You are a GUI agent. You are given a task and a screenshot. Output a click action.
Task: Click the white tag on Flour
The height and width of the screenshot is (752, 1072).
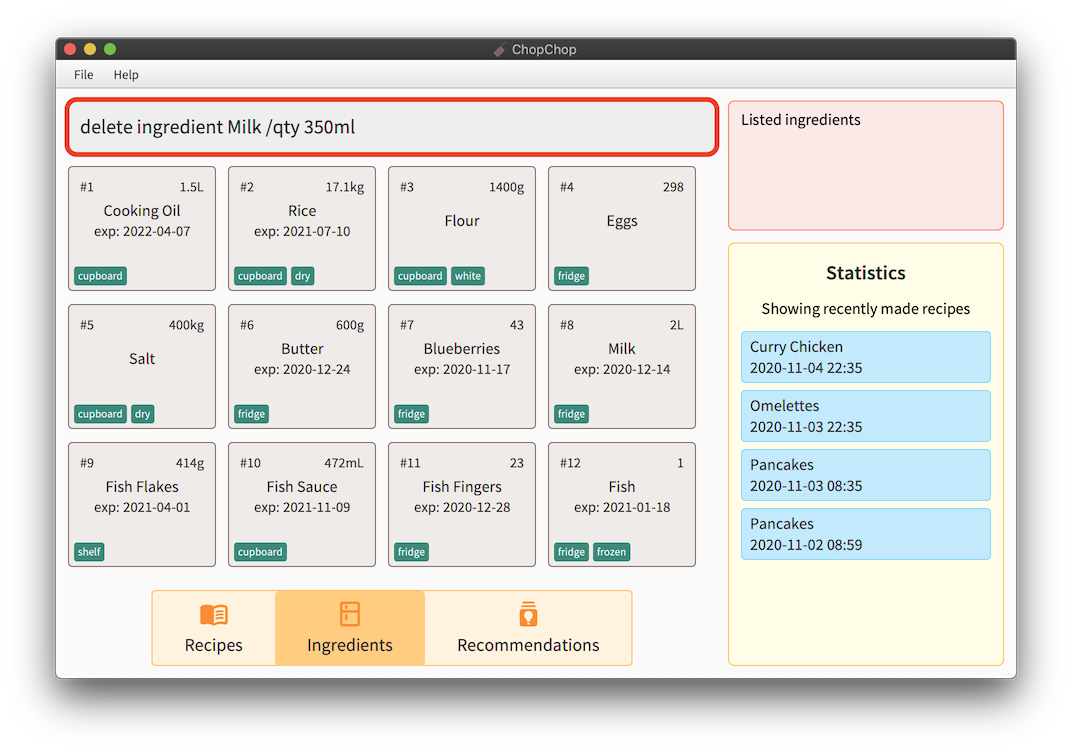click(x=468, y=276)
